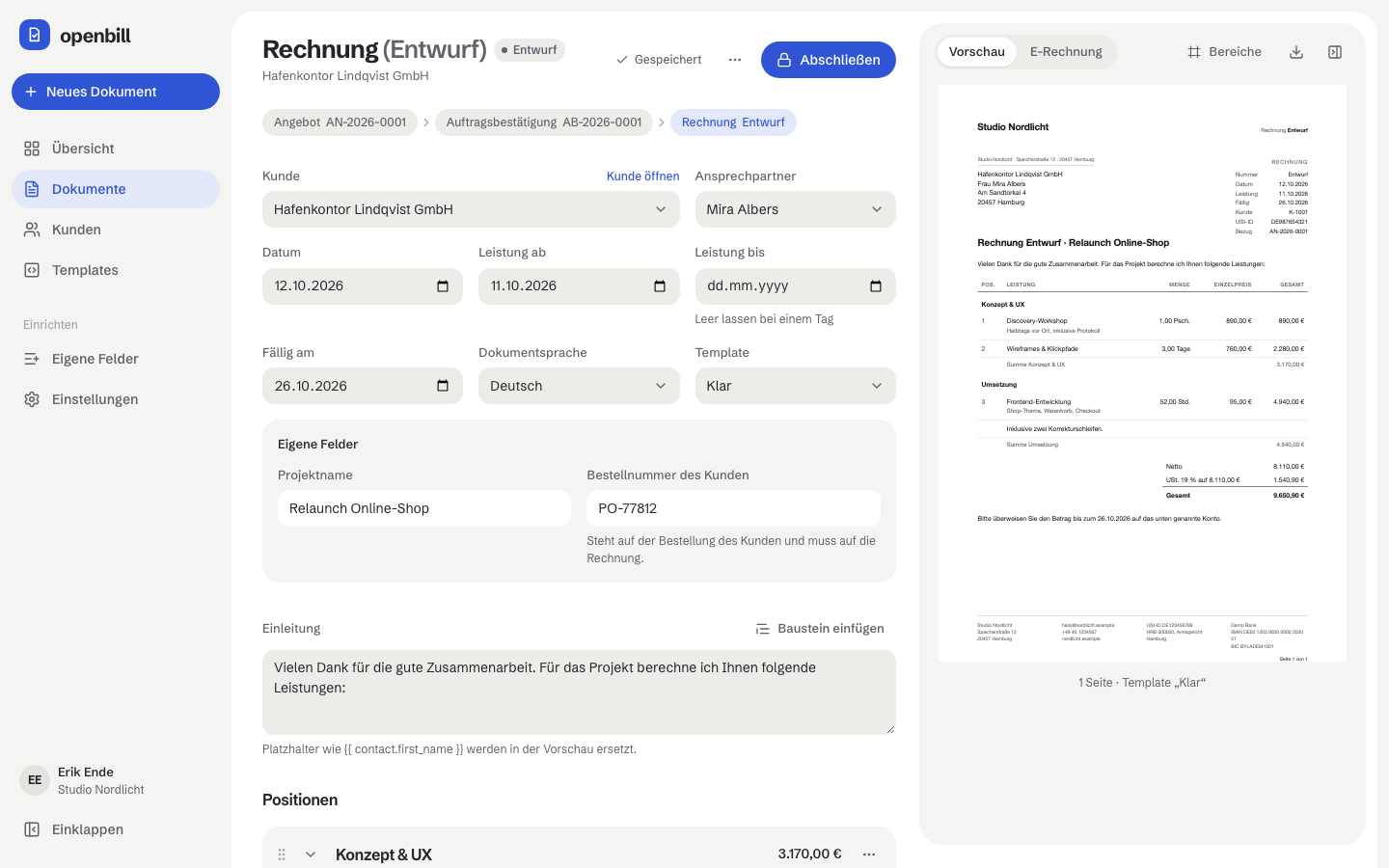Open the three-dot menu next to Gespeichert
The height and width of the screenshot is (868, 1389).
735,60
